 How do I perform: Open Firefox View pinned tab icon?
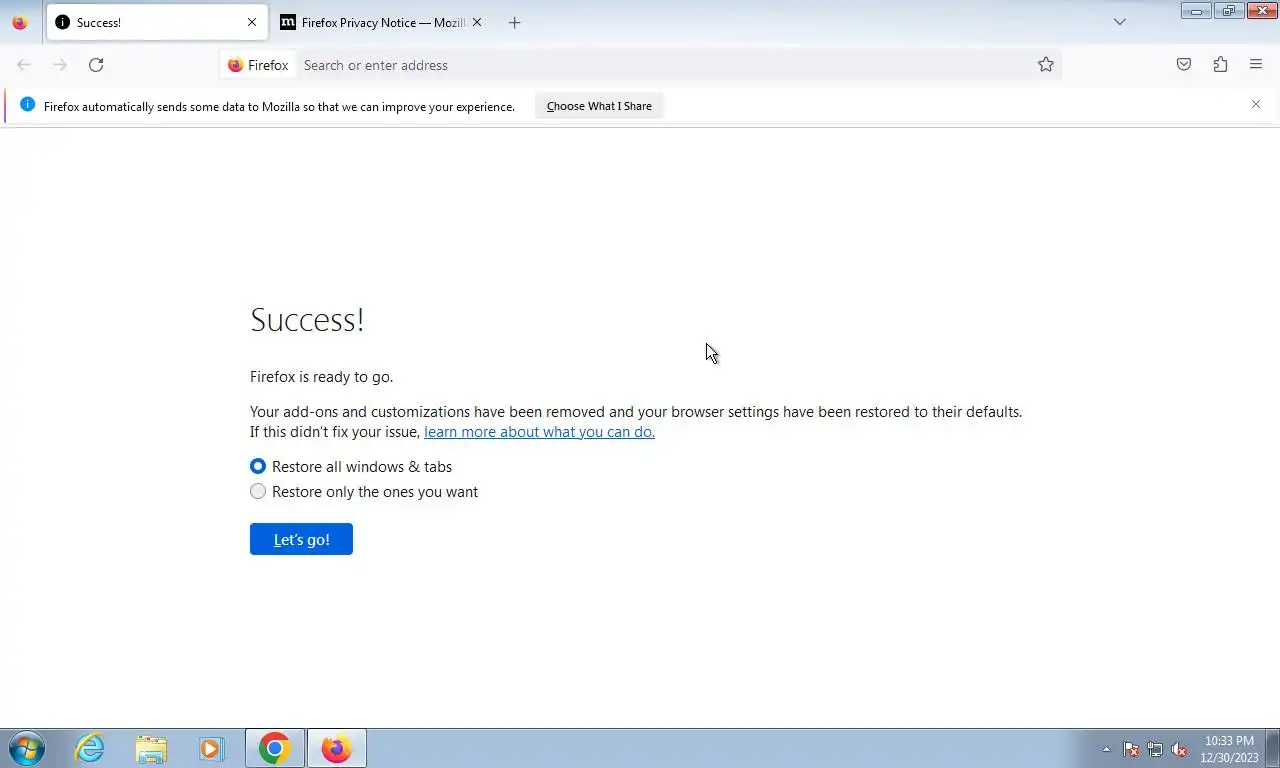point(19,22)
